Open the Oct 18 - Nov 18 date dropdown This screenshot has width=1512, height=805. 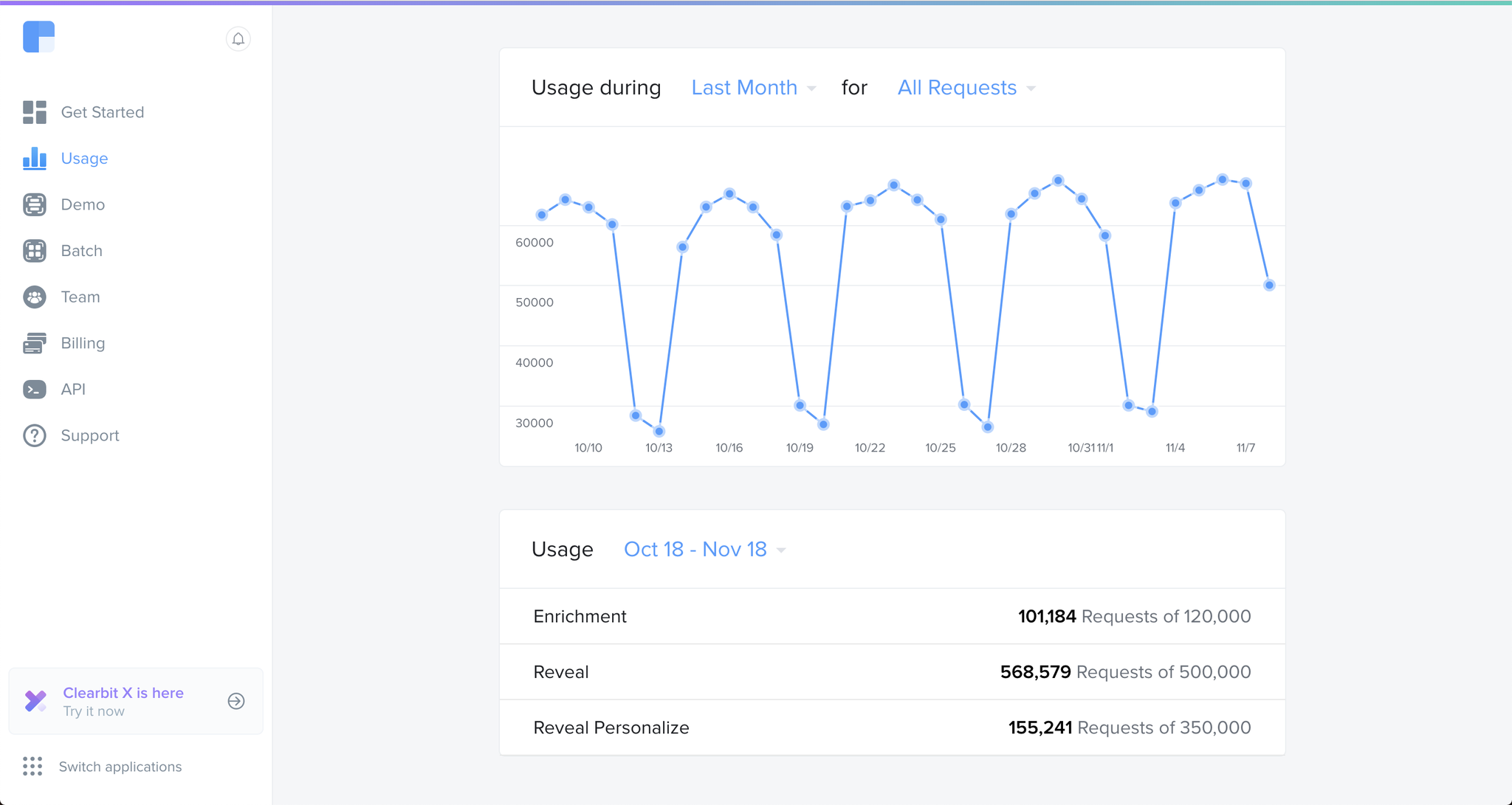pyautogui.click(x=704, y=550)
